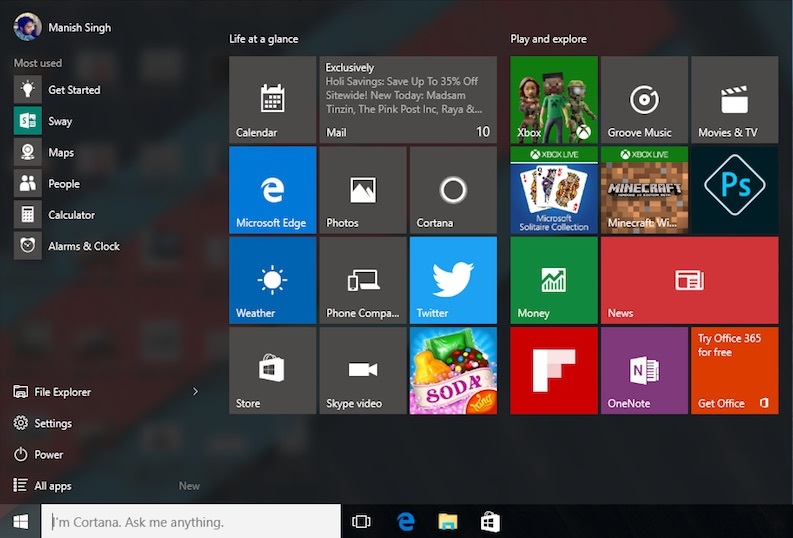Viewport: 793px width, 538px height.
Task: Open Settings from Start menu
Action: coord(42,423)
